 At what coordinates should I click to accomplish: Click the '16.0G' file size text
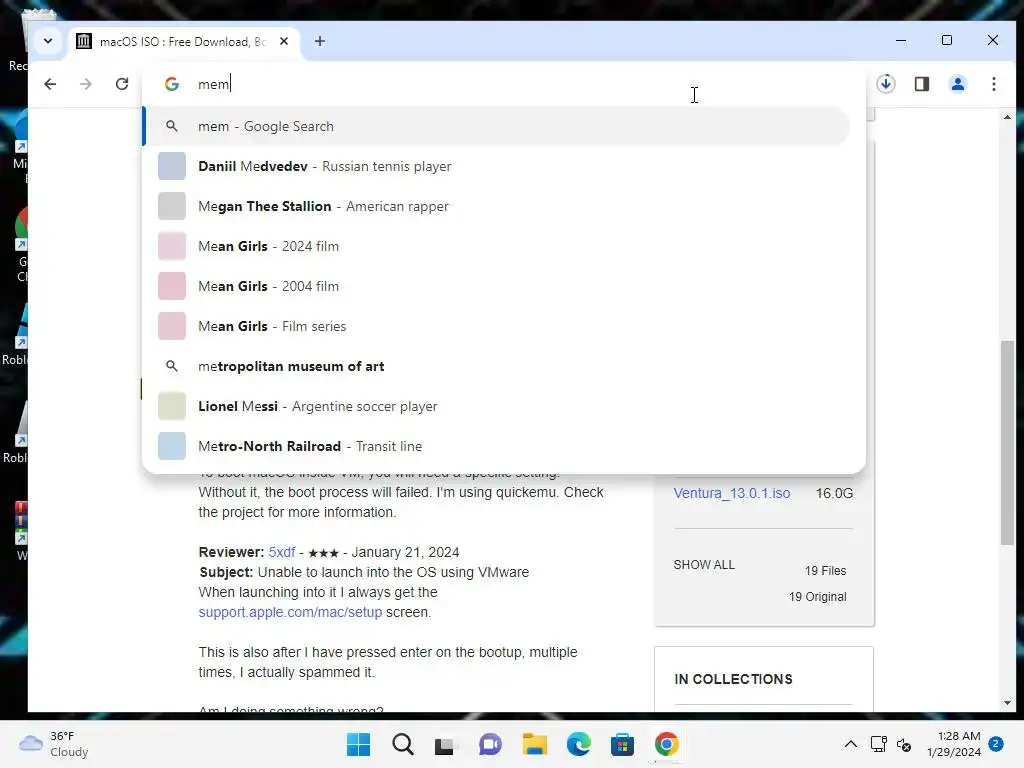[834, 493]
